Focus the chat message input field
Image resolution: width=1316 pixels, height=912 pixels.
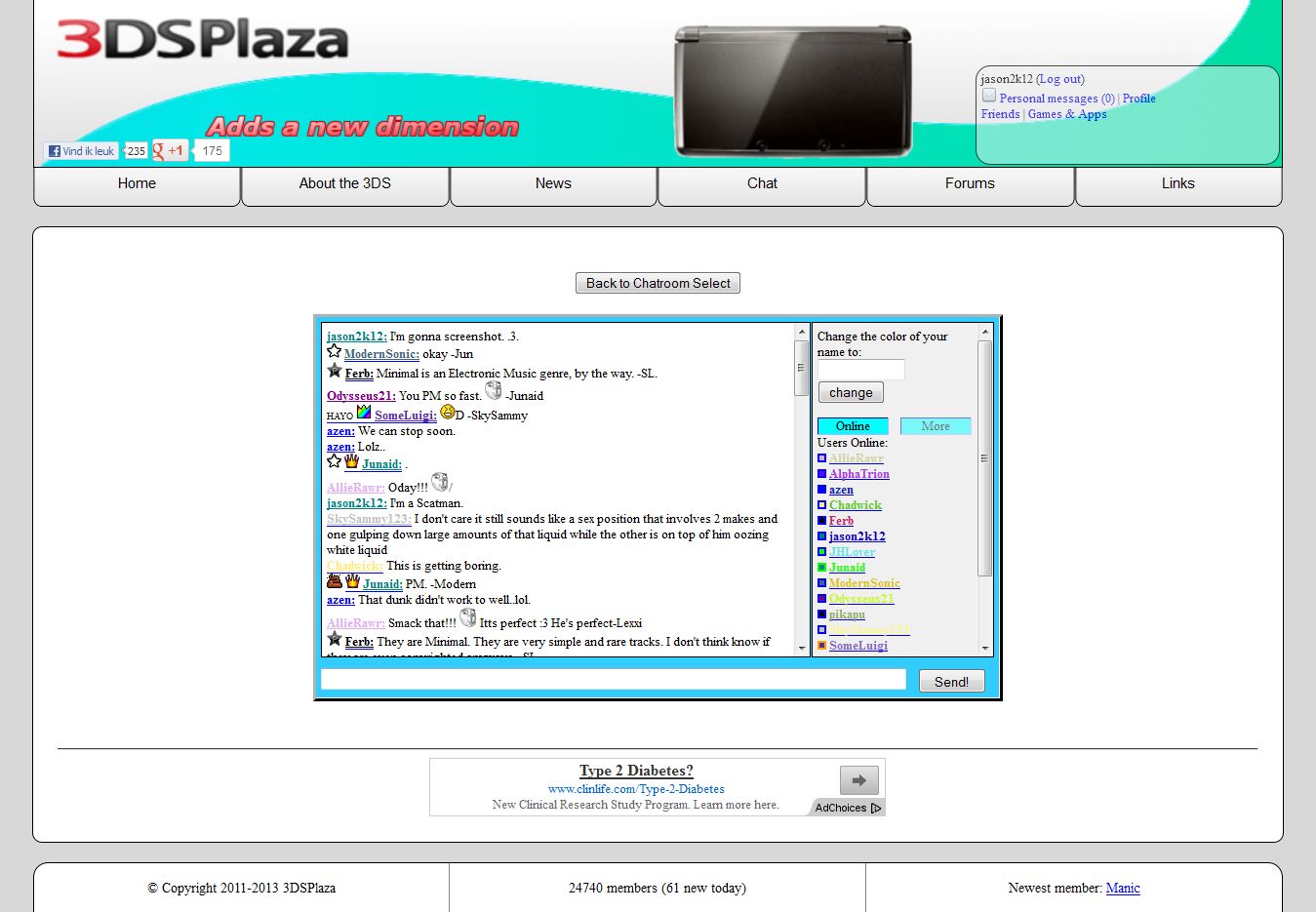tap(614, 679)
